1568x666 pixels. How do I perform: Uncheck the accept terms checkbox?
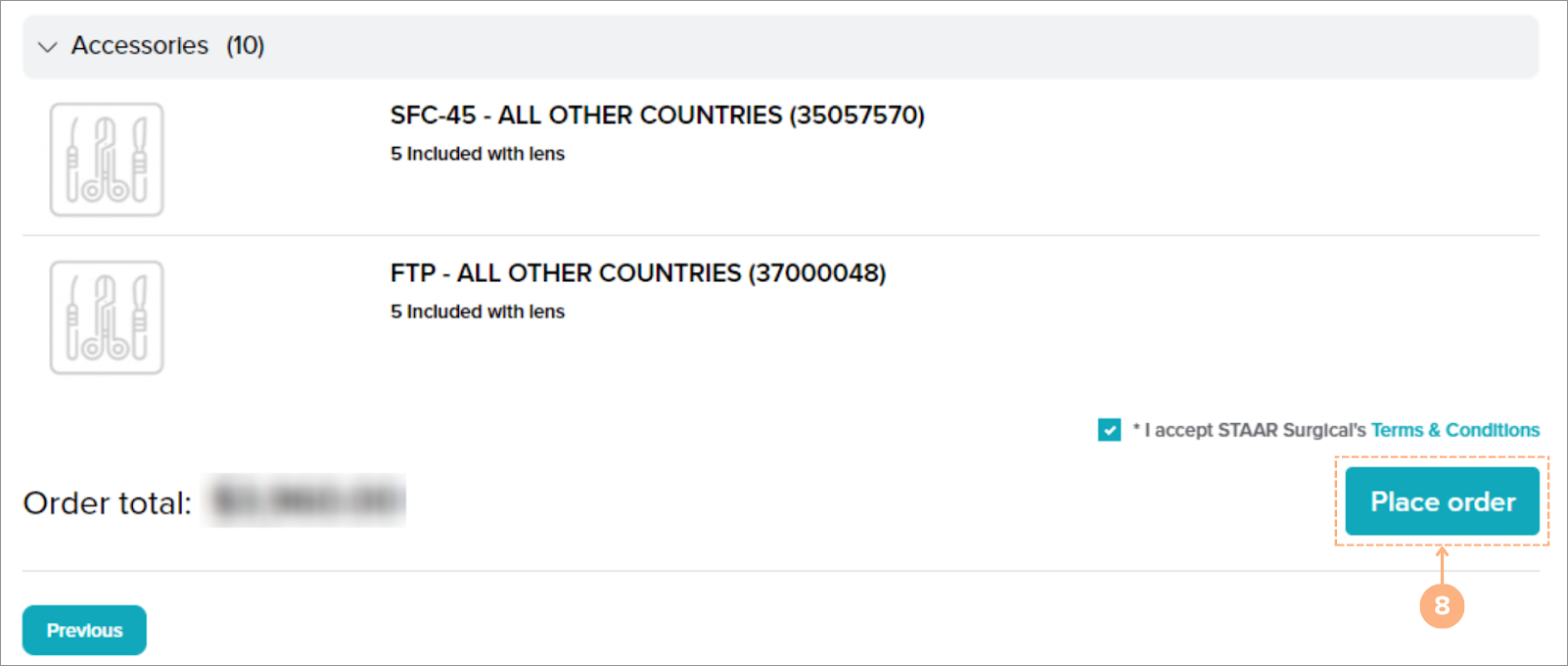(x=1109, y=430)
